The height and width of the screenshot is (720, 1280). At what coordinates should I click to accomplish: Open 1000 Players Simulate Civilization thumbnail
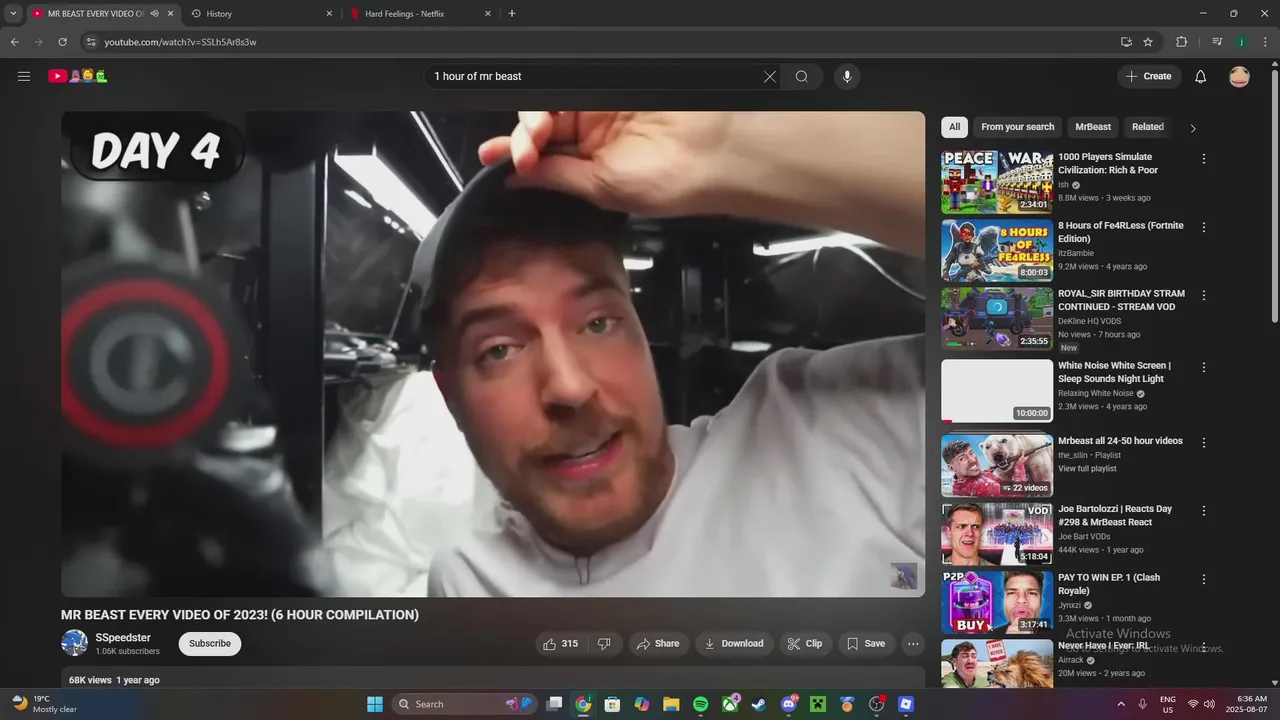[997, 182]
